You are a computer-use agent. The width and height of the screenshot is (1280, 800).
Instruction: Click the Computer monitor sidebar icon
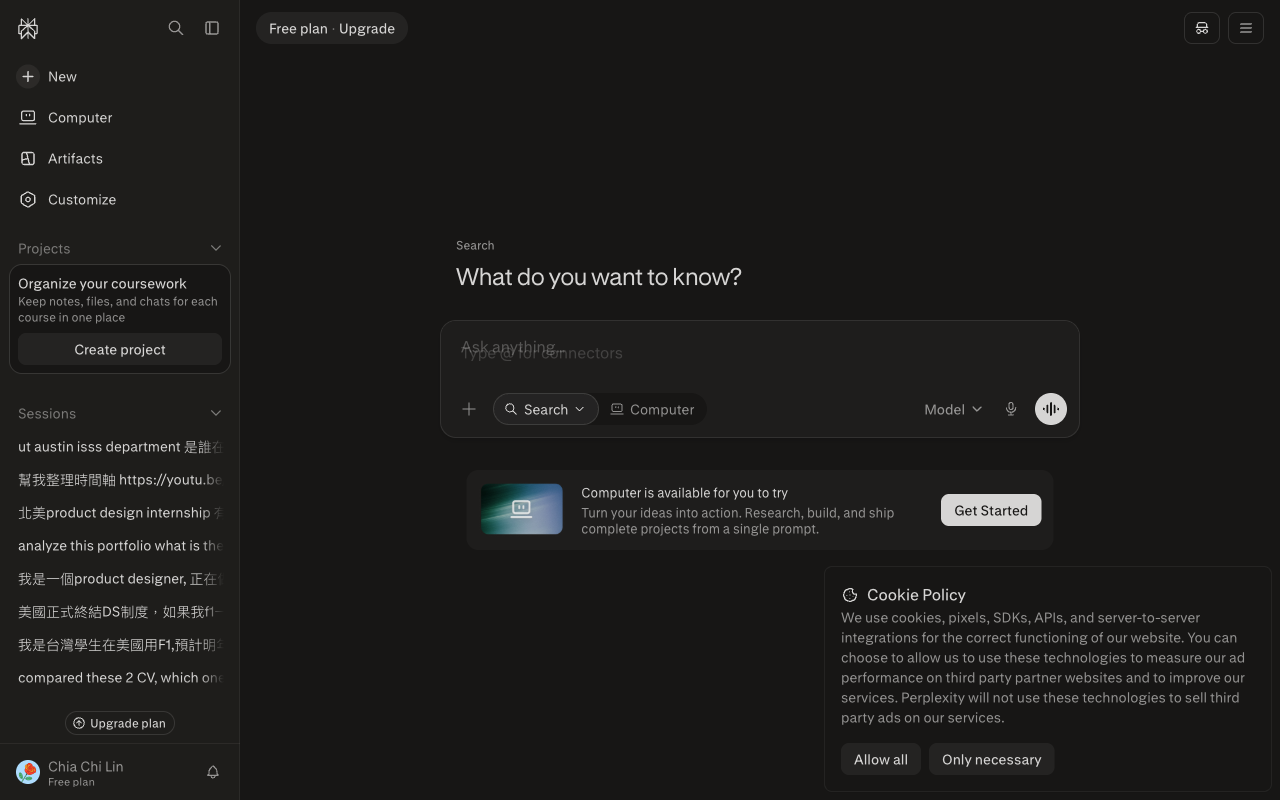pyautogui.click(x=28, y=117)
